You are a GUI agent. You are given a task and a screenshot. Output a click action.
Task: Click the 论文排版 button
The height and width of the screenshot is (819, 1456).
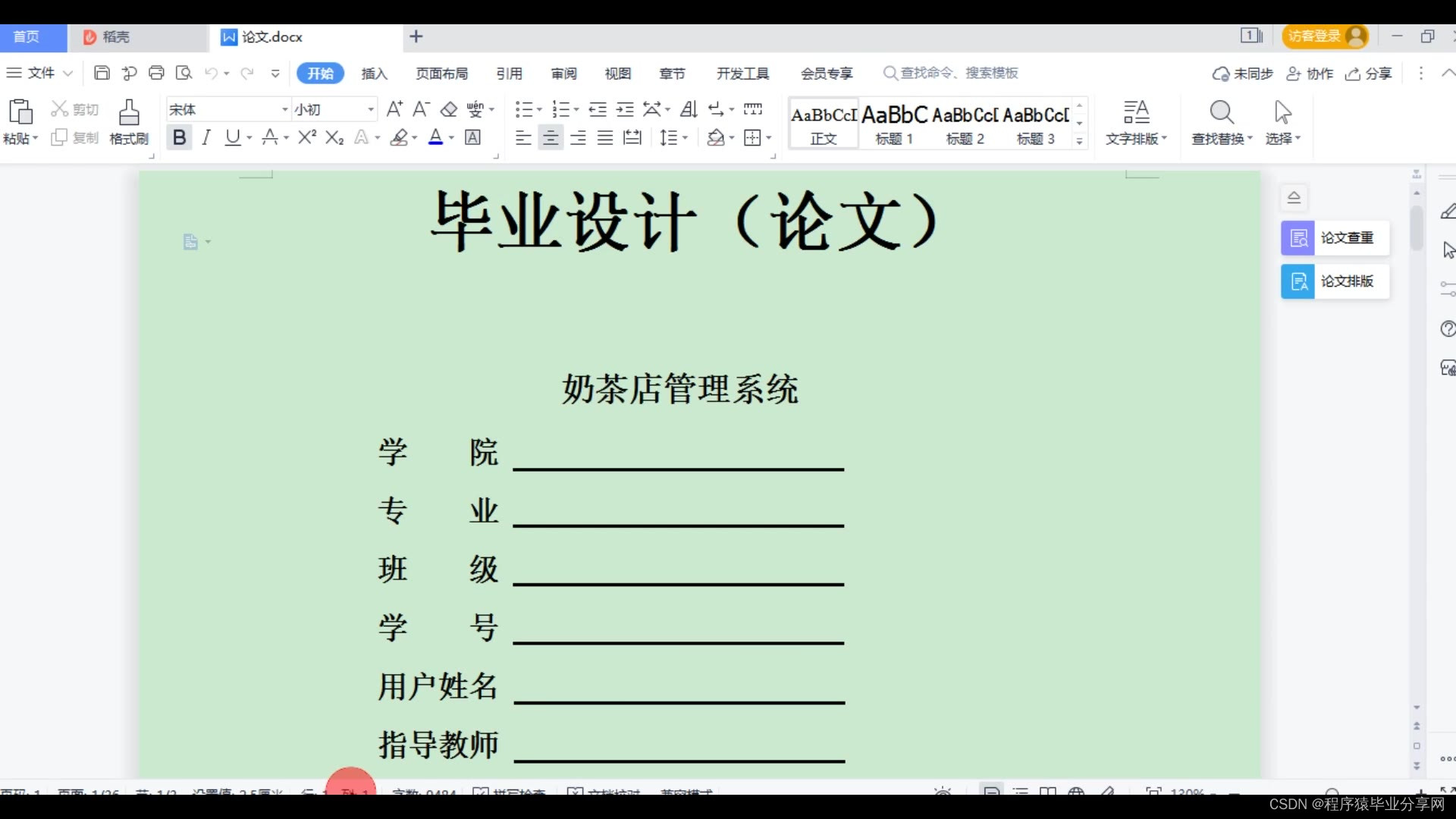1335,281
